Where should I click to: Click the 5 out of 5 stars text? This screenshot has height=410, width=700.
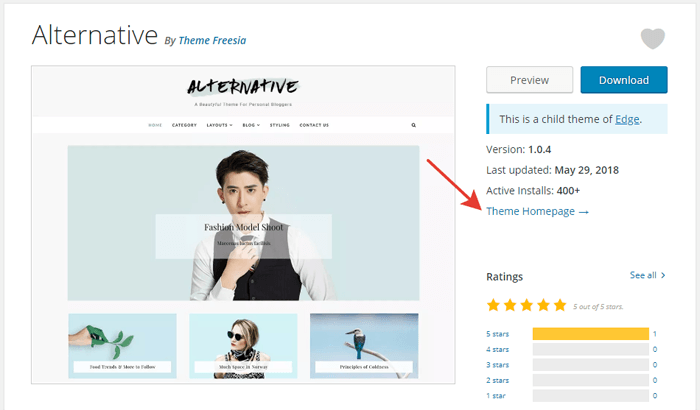point(598,307)
